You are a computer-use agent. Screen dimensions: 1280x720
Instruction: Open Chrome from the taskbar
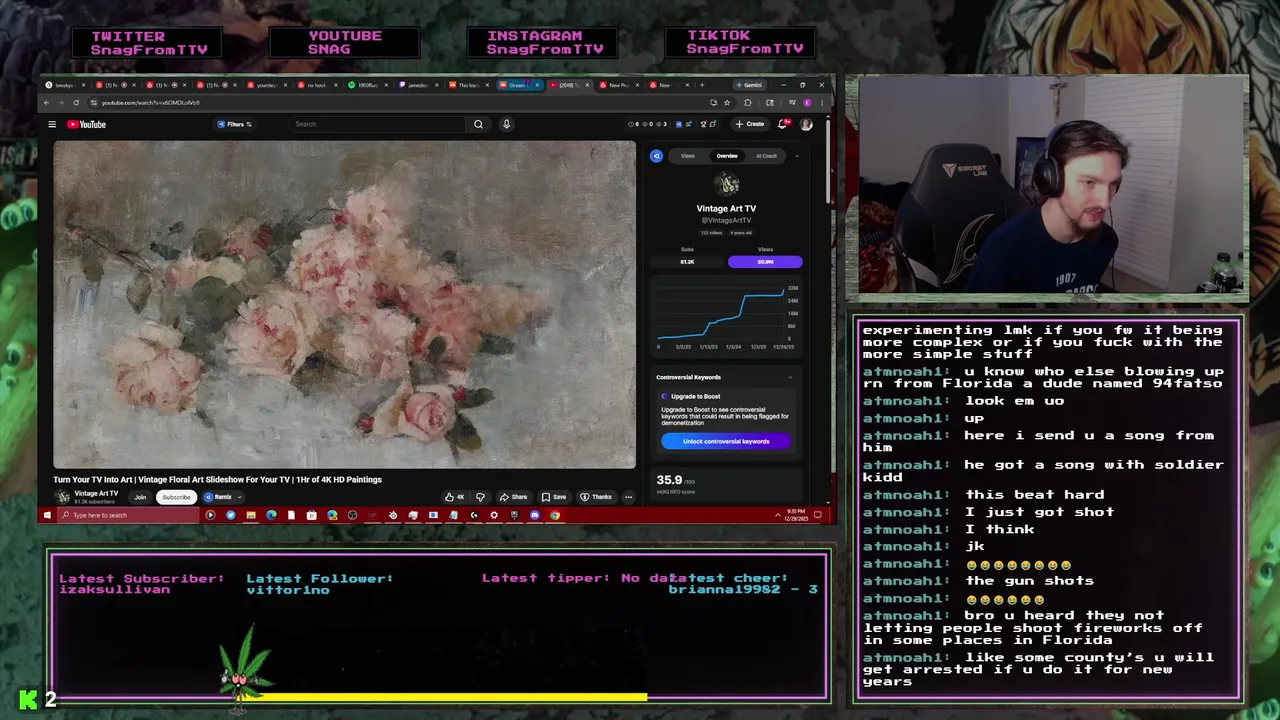pos(555,515)
